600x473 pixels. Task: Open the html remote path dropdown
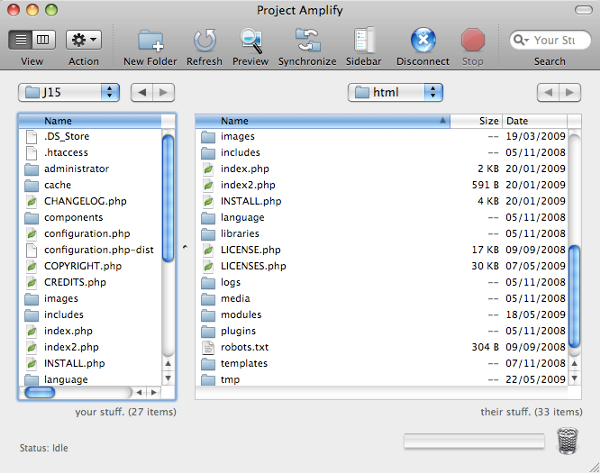coord(395,92)
